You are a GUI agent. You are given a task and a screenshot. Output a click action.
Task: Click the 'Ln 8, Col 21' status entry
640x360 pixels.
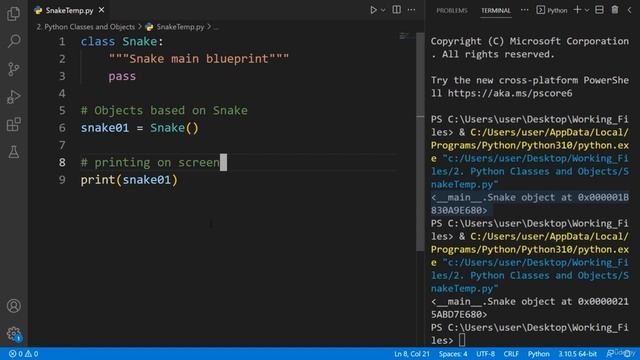point(411,354)
